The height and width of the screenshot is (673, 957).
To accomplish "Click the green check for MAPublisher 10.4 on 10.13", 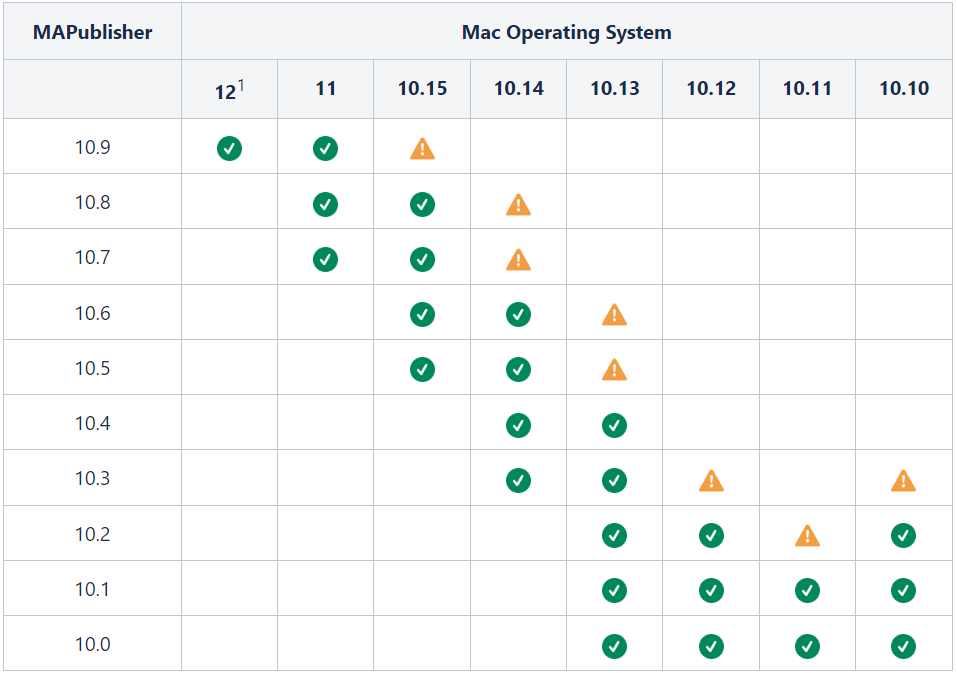I will pyautogui.click(x=614, y=425).
